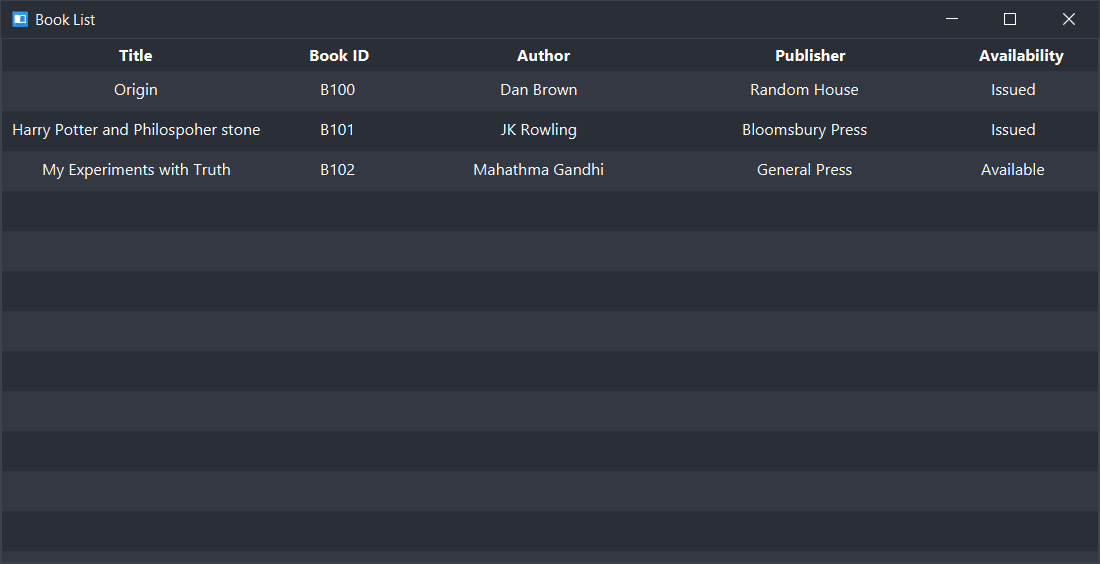Maximize the Book List window
The image size is (1100, 564).
tap(1010, 19)
